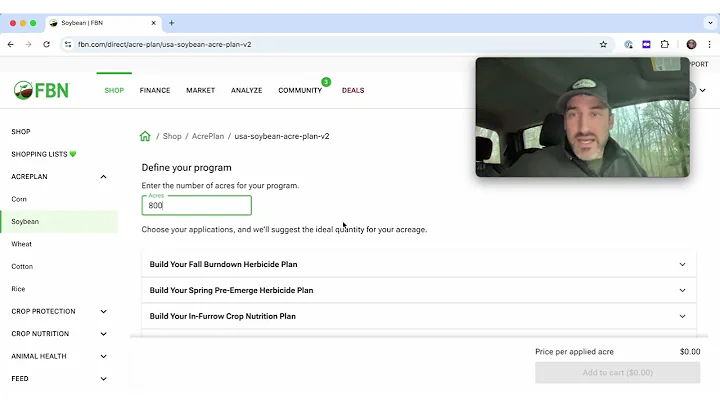Collapse the ACREPLAN sidebar section
720x404 pixels.
coord(103,177)
